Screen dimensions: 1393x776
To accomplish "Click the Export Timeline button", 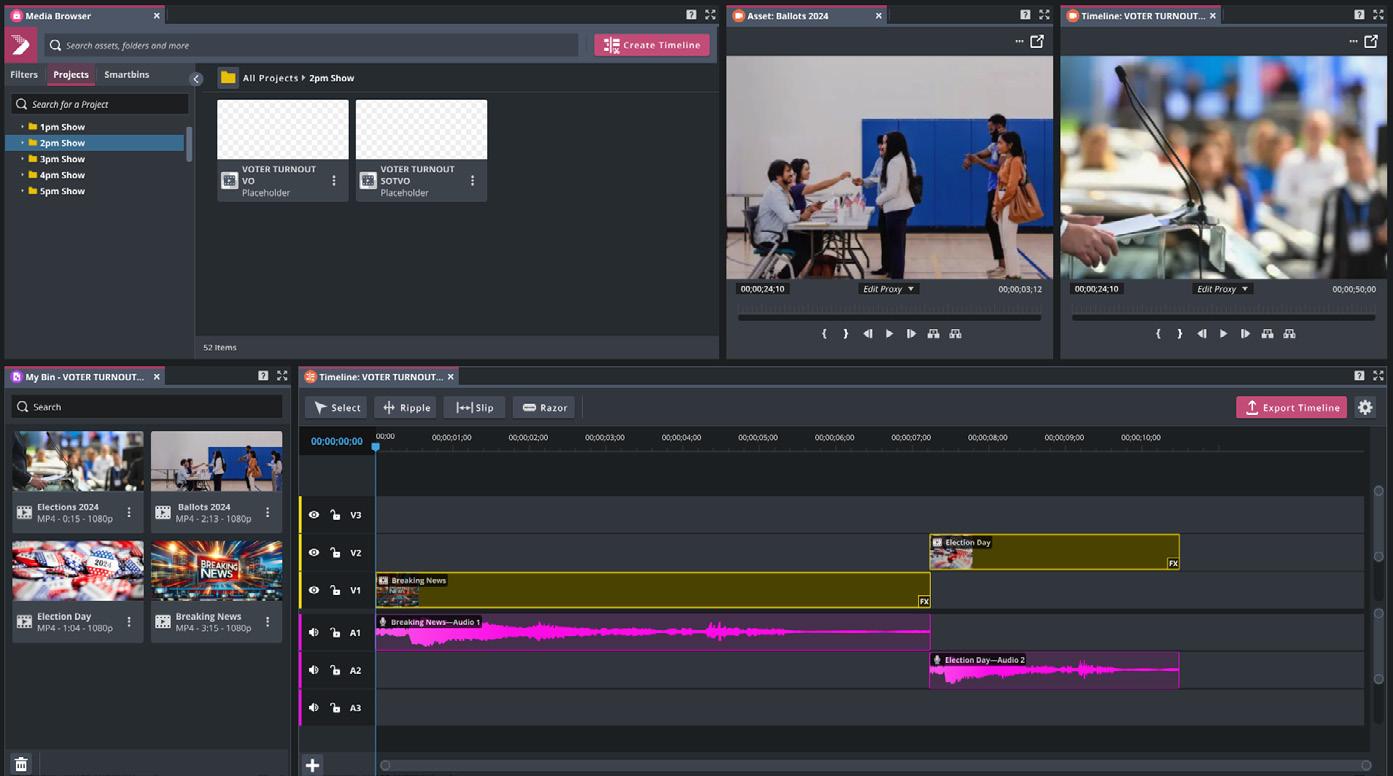I will pyautogui.click(x=1291, y=408).
